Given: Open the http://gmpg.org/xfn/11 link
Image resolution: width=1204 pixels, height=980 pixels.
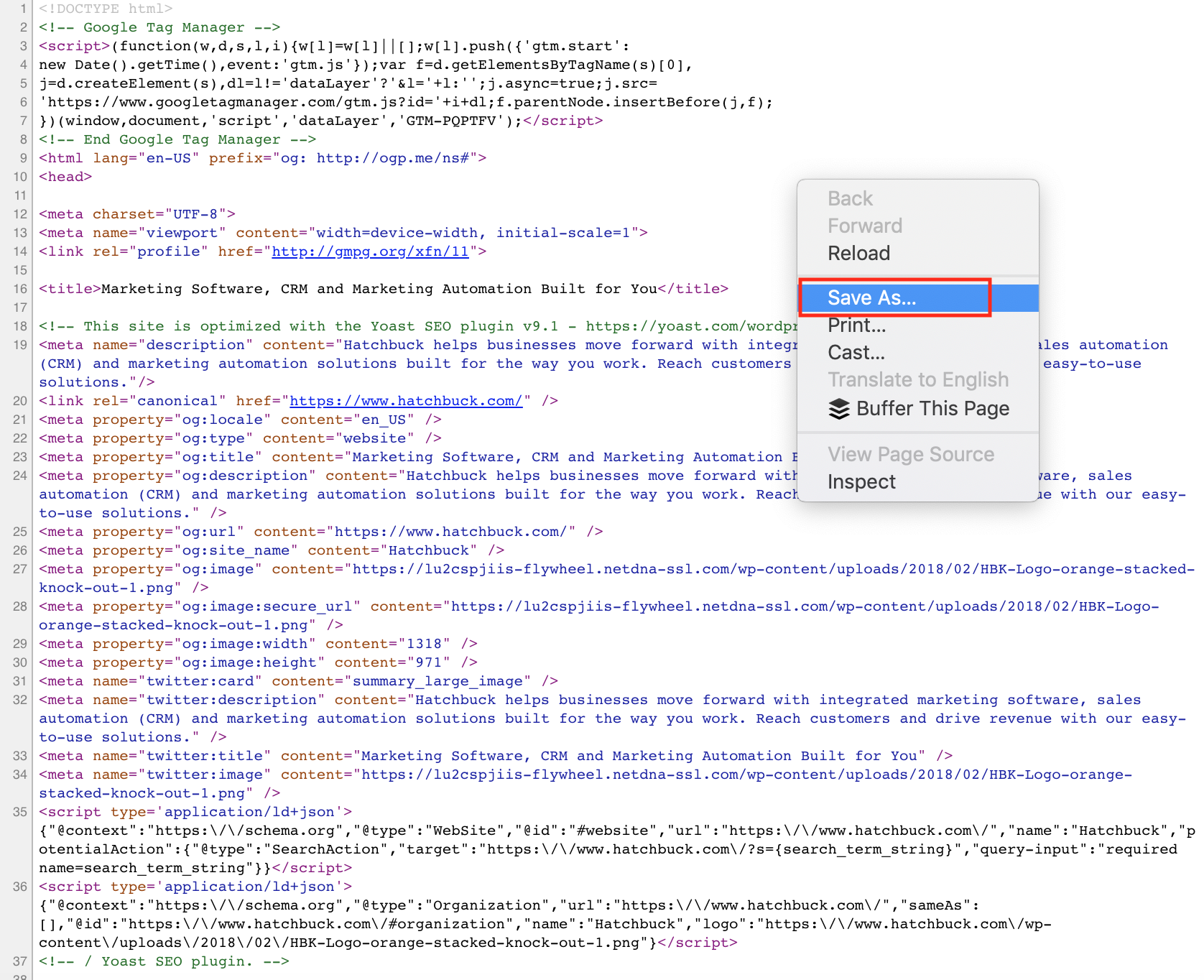Looking at the screenshot, I should pos(370,251).
